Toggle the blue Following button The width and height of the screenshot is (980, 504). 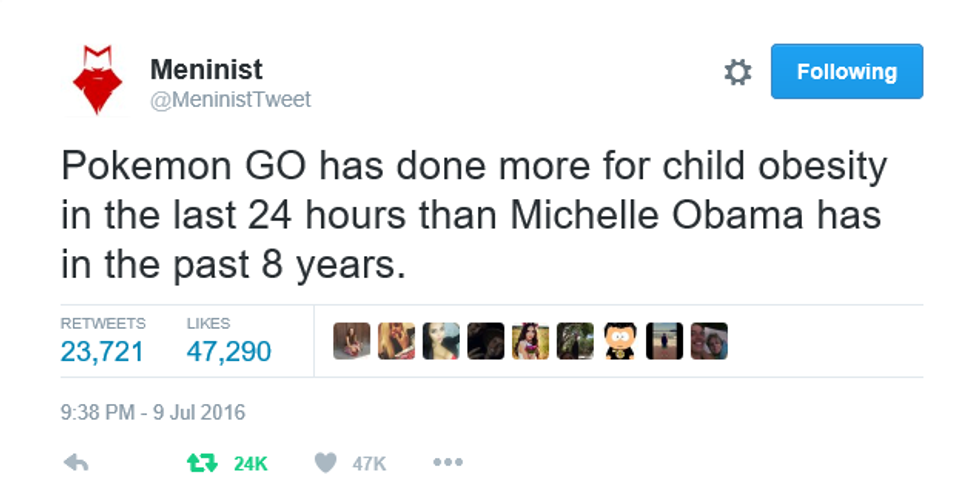click(x=846, y=72)
